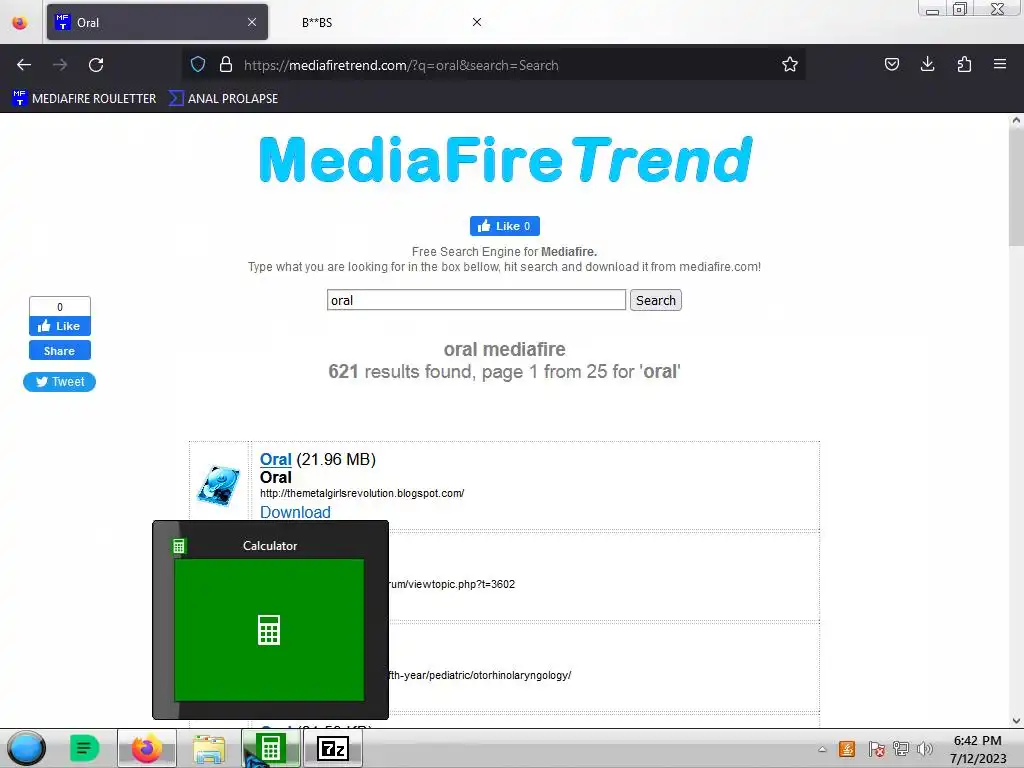Click the themetalgirlsrevolution.blogspot.com URL text
Image resolution: width=1024 pixels, height=768 pixels.
click(362, 493)
